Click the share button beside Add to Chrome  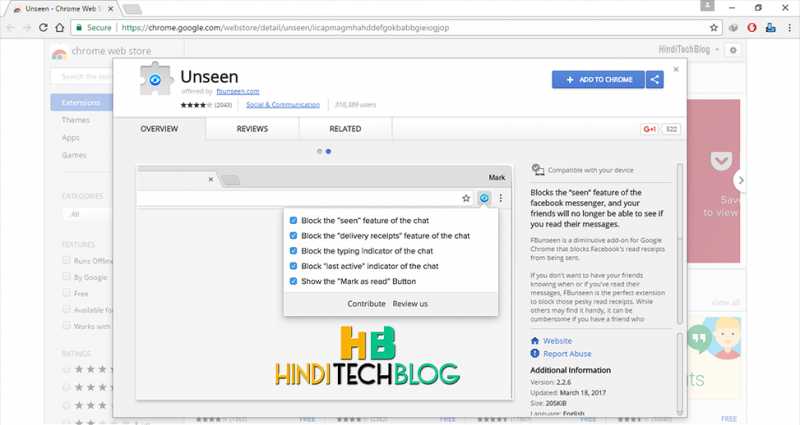coord(655,80)
